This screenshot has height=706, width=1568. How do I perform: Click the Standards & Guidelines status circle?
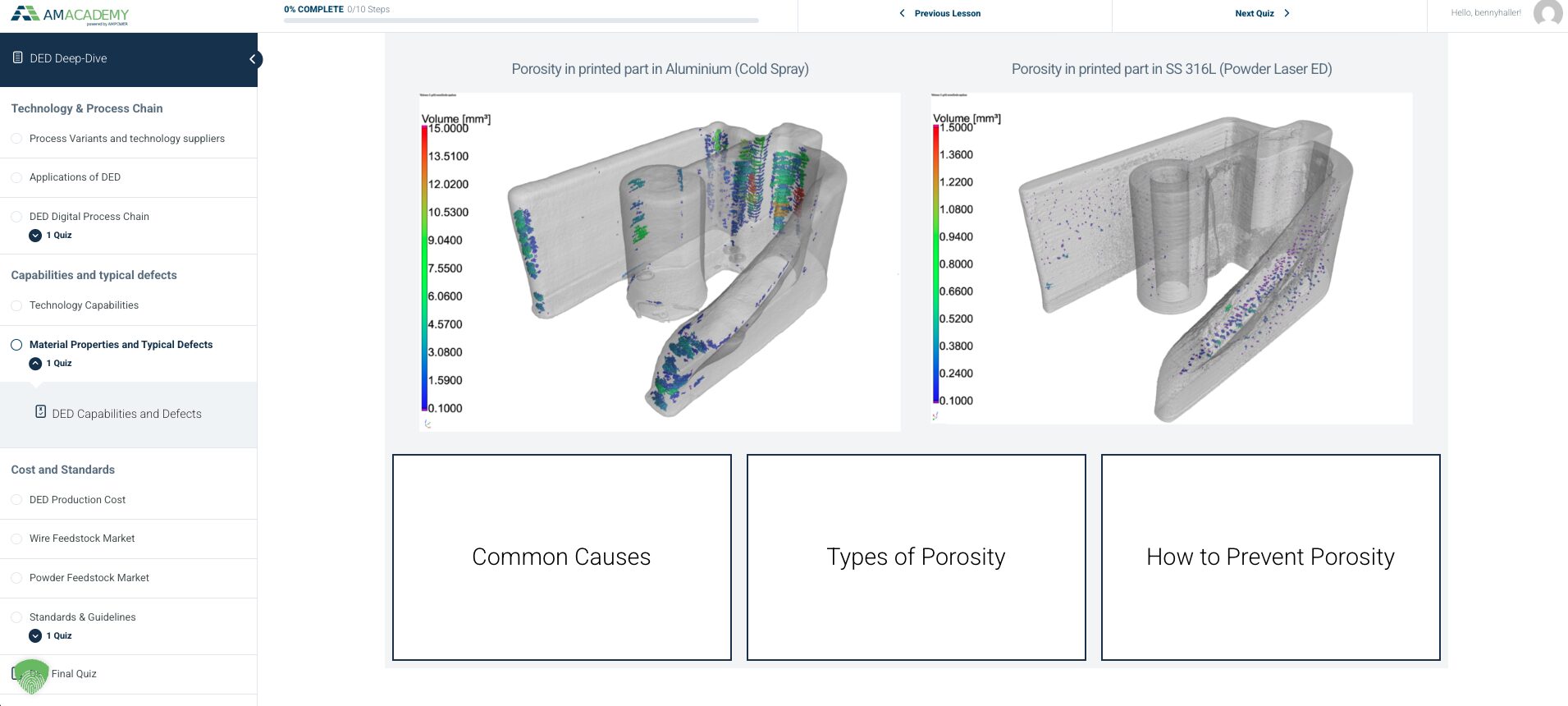(16, 617)
